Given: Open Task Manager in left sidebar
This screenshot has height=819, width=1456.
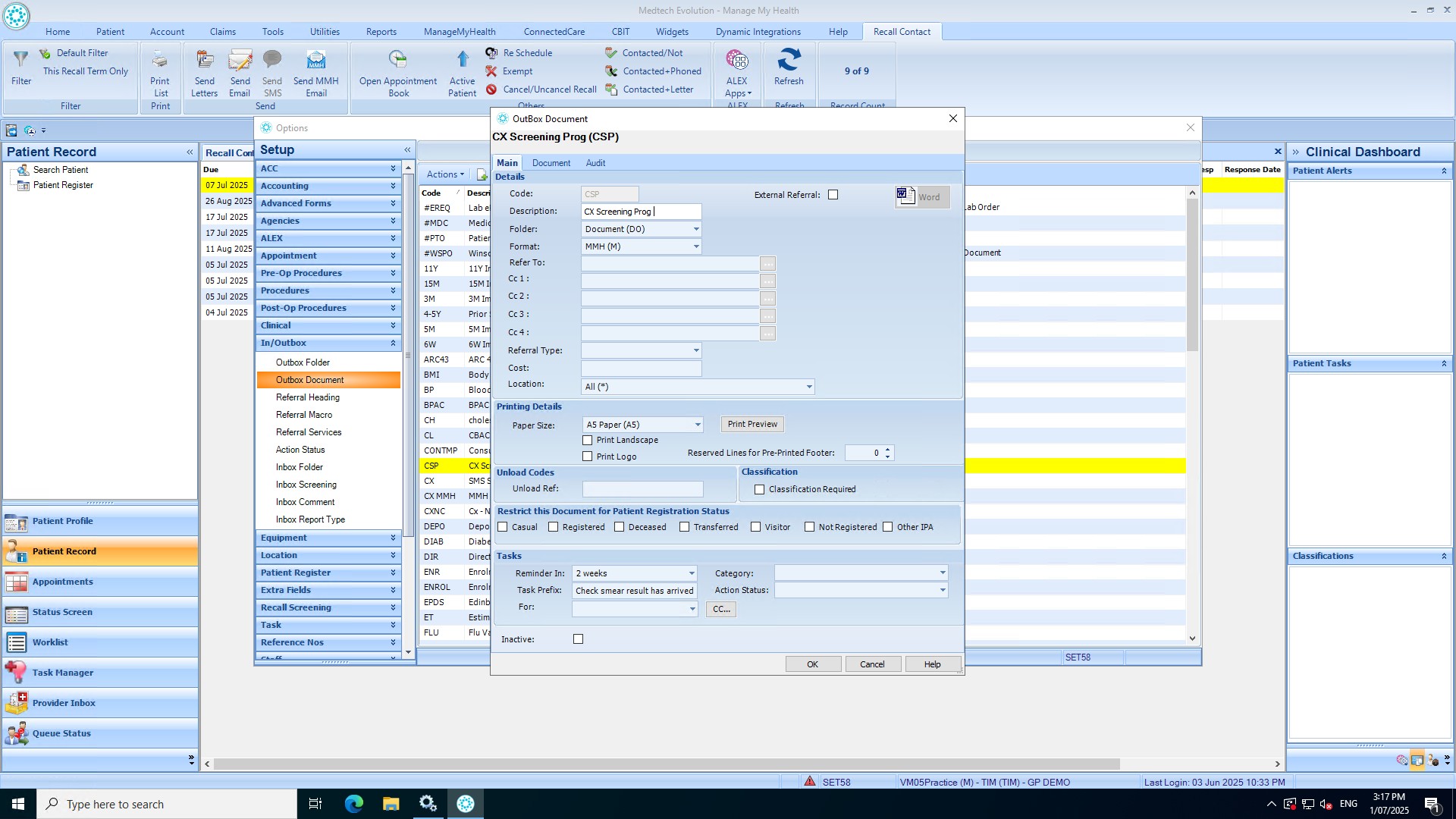Looking at the screenshot, I should point(63,673).
